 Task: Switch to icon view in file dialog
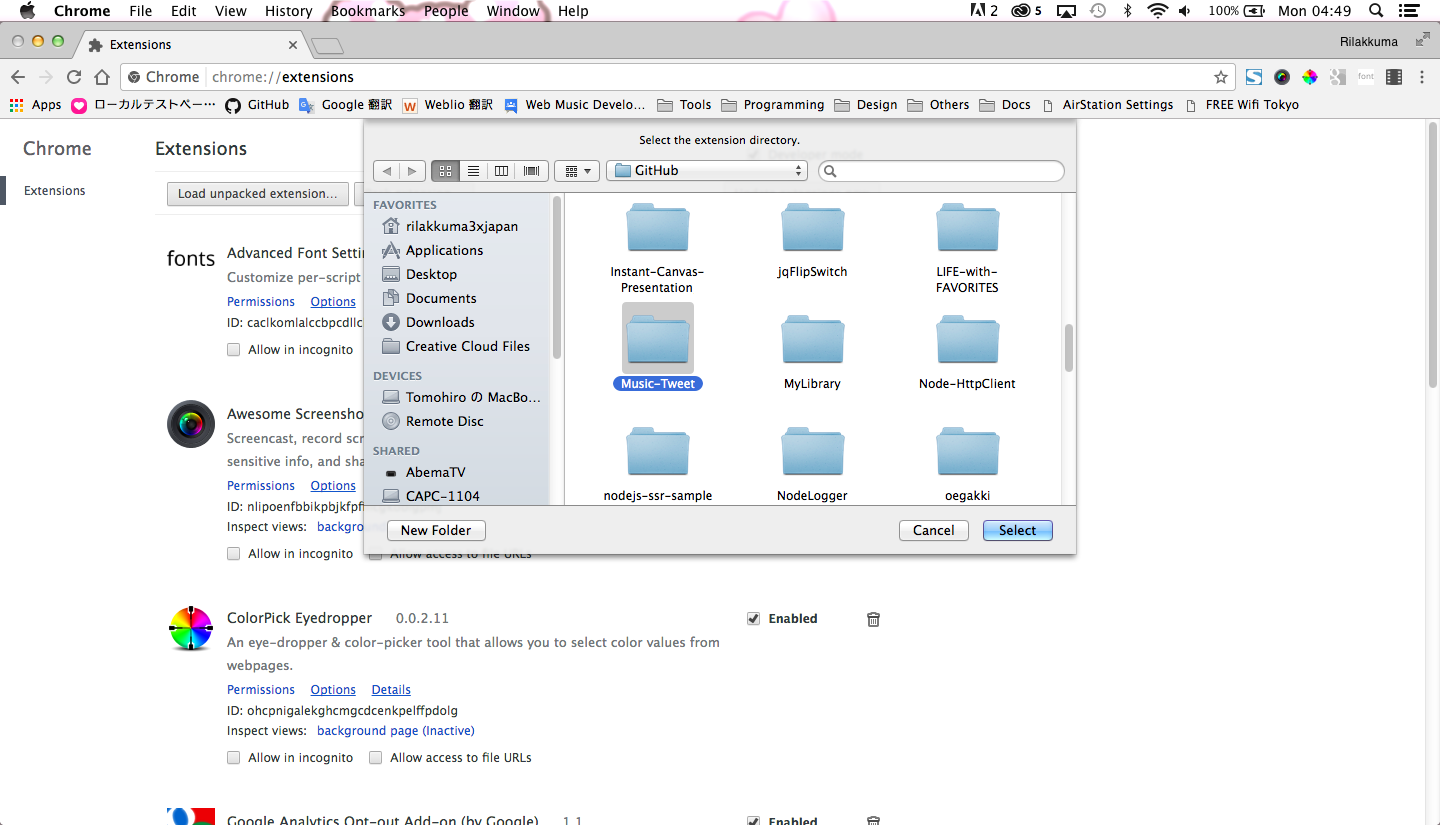(x=445, y=171)
